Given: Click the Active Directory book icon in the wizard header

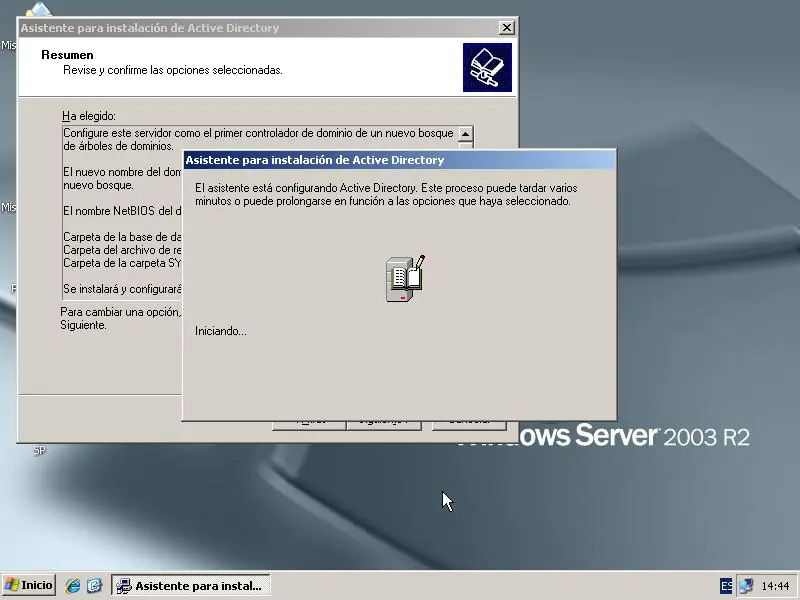Looking at the screenshot, I should pos(487,67).
